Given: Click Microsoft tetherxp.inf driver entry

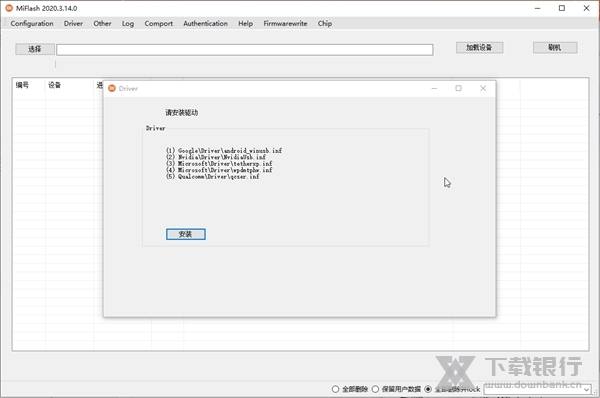Looking at the screenshot, I should (219, 163).
